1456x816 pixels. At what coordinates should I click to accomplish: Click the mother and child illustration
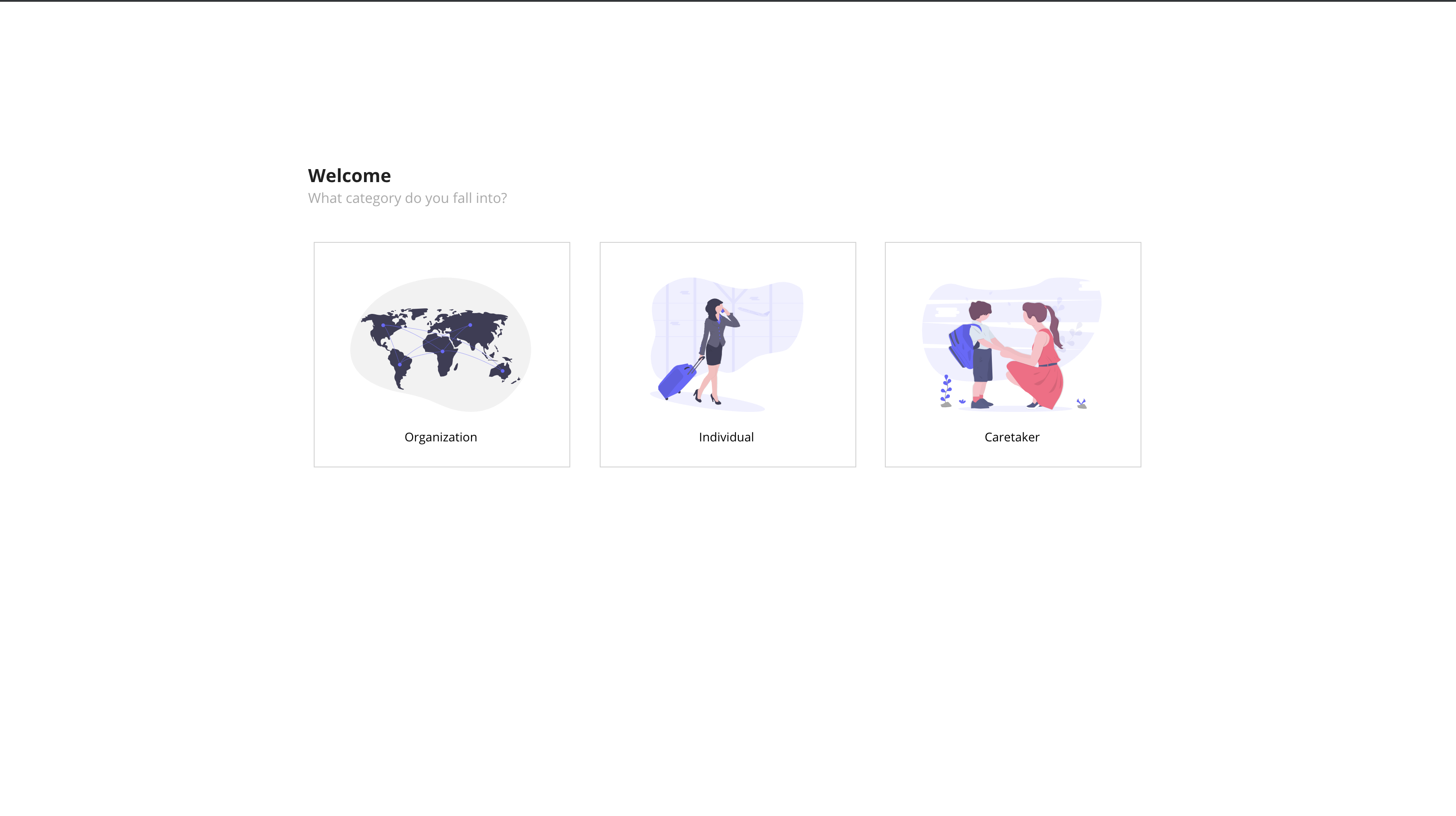coord(1011,344)
